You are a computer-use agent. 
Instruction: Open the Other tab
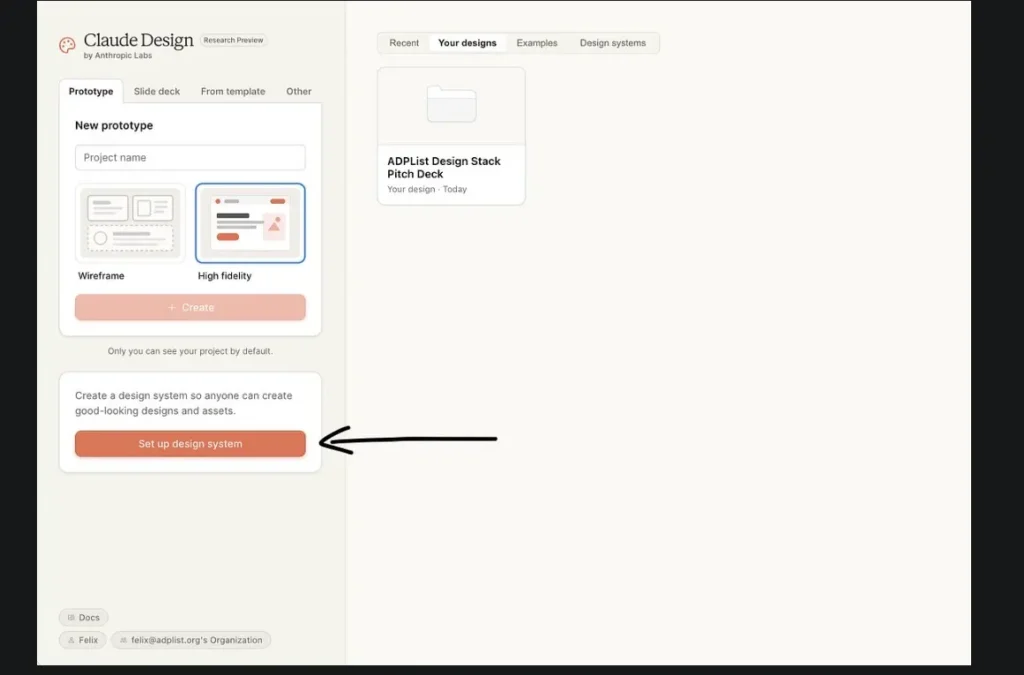299,91
